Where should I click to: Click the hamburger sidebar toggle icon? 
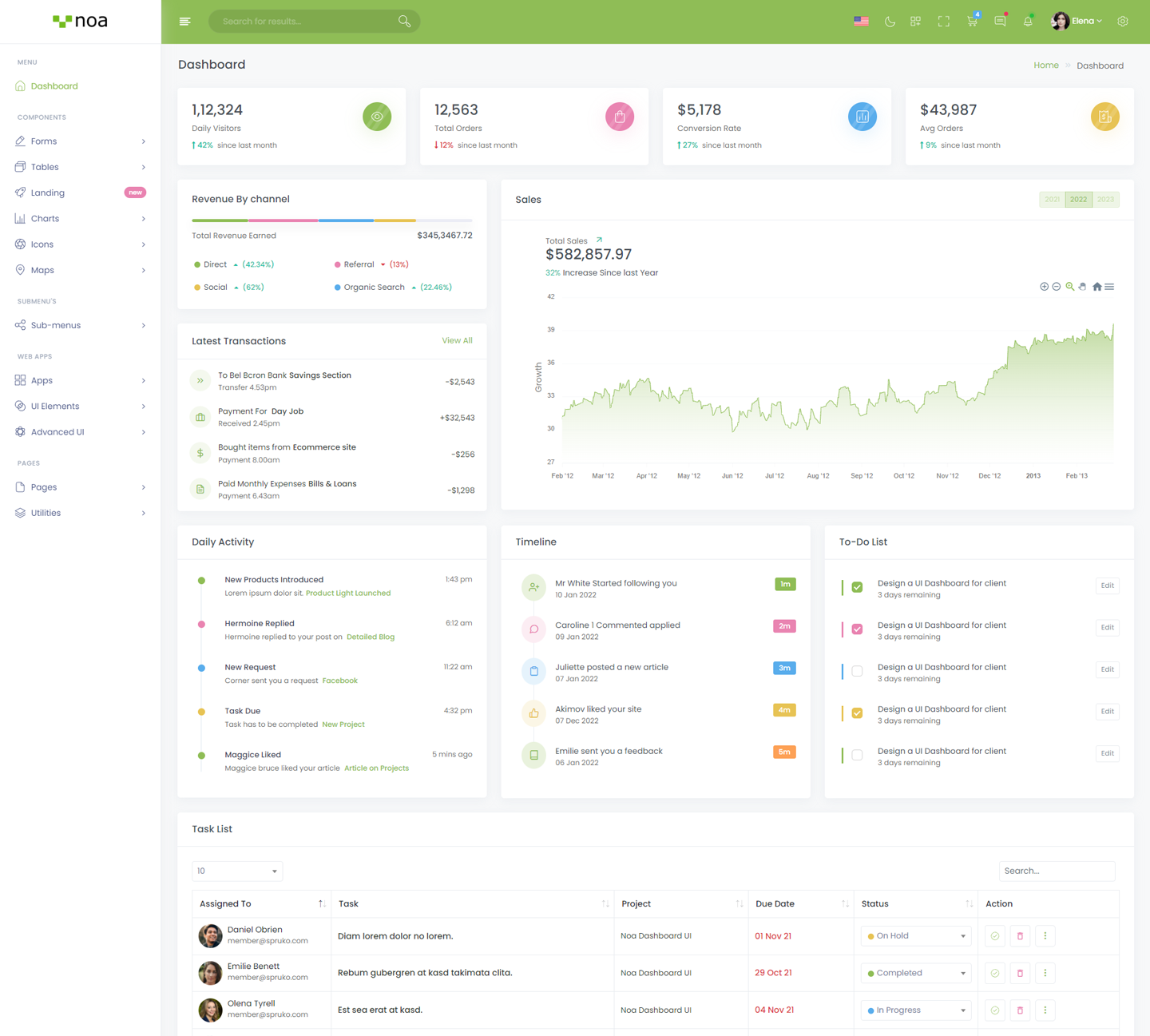(x=185, y=22)
